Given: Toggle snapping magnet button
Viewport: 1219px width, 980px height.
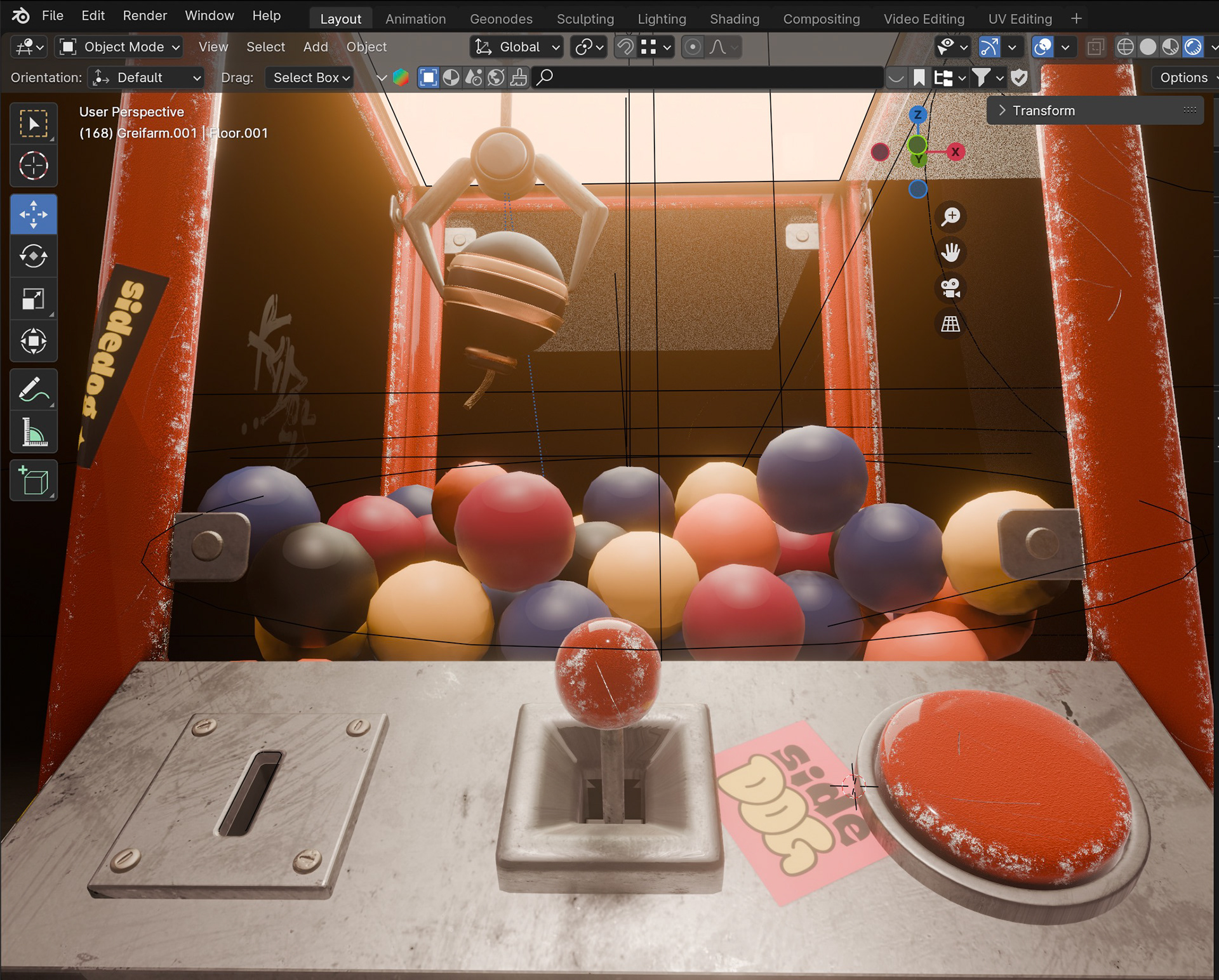Looking at the screenshot, I should (x=625, y=47).
